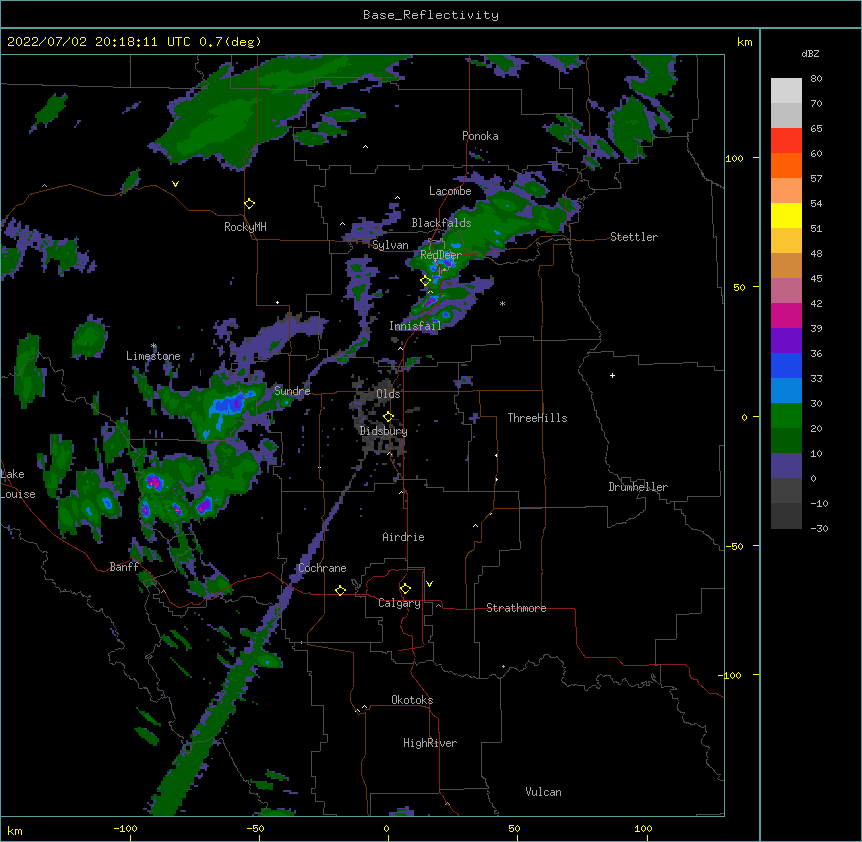Select the yellow 51-54 dBZ legend swatch
This screenshot has height=842, width=862.
click(786, 215)
